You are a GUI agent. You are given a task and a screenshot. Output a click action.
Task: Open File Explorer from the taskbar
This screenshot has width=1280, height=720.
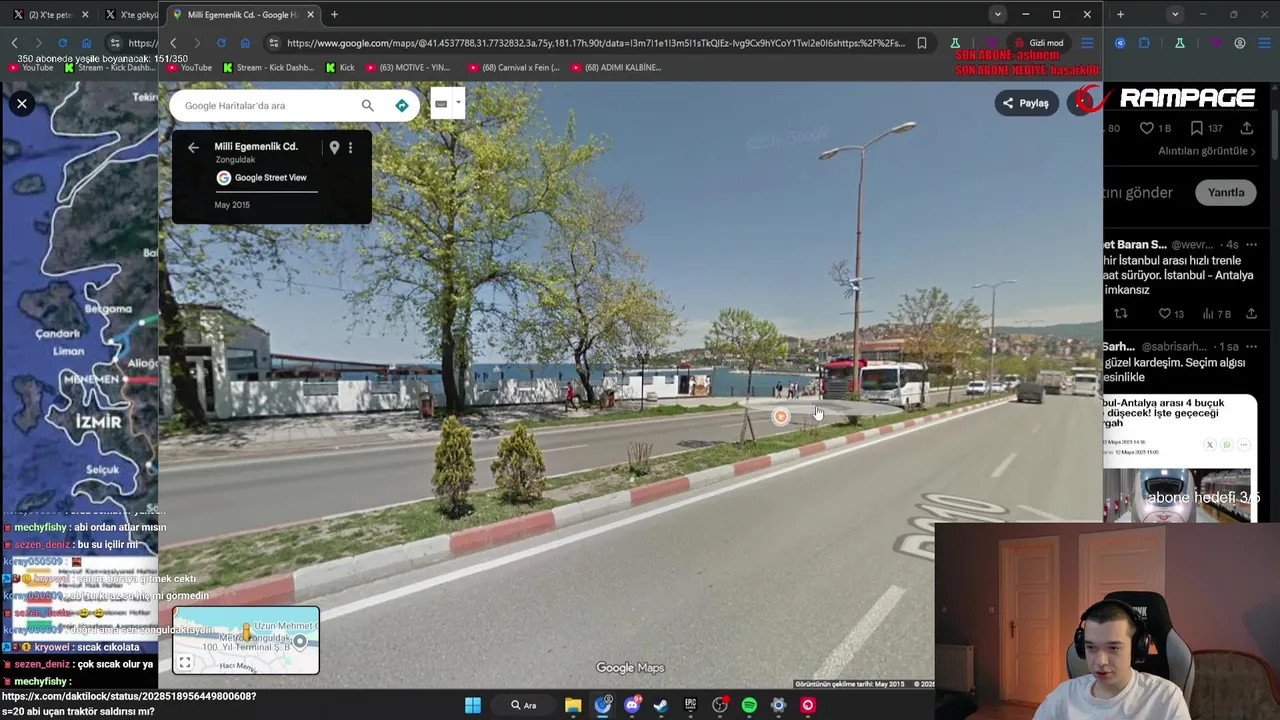573,705
